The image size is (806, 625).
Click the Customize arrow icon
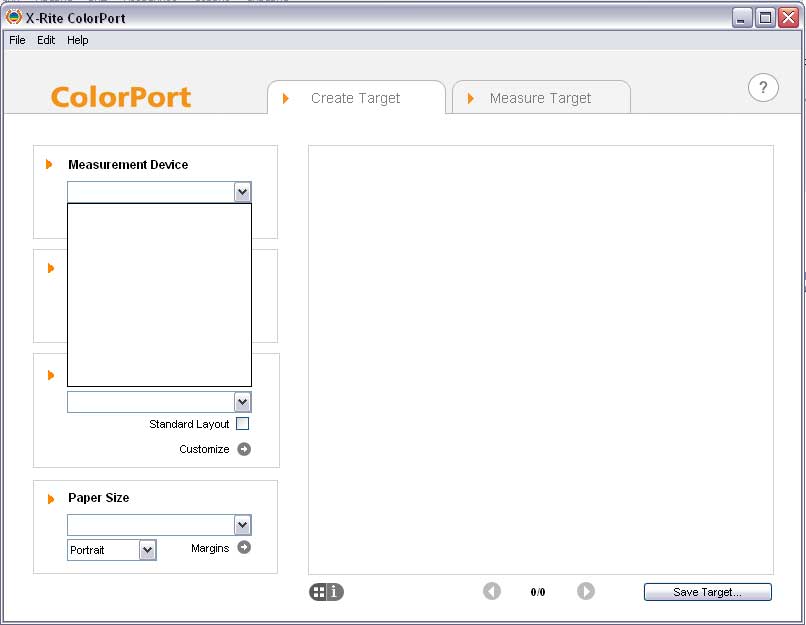coord(244,449)
